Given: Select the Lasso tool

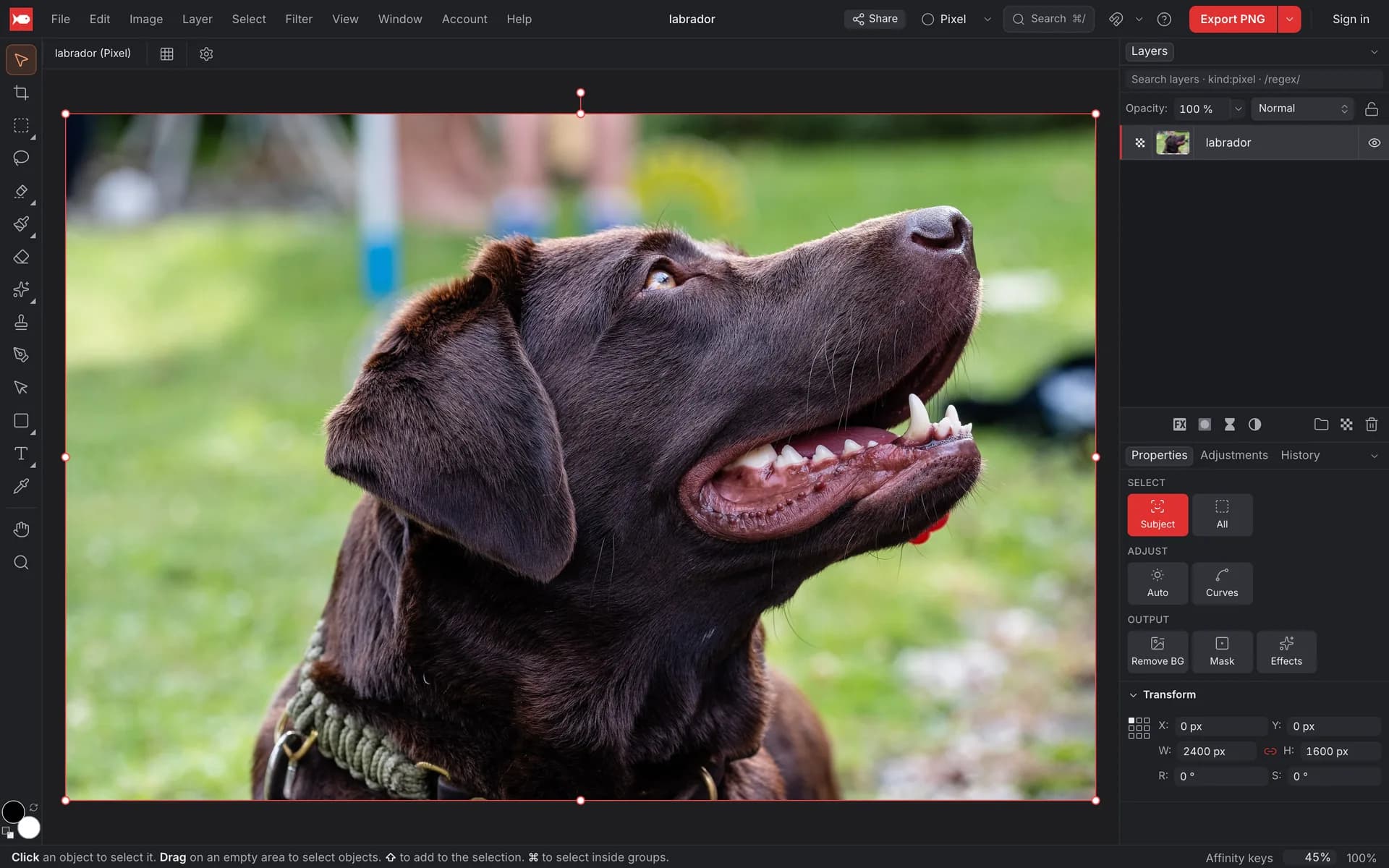Looking at the screenshot, I should [21, 158].
